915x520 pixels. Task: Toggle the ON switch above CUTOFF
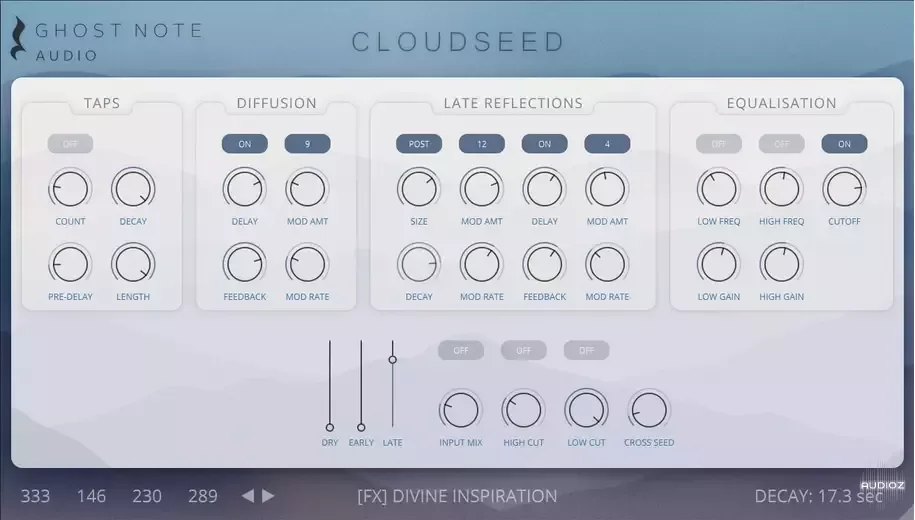[x=844, y=144]
